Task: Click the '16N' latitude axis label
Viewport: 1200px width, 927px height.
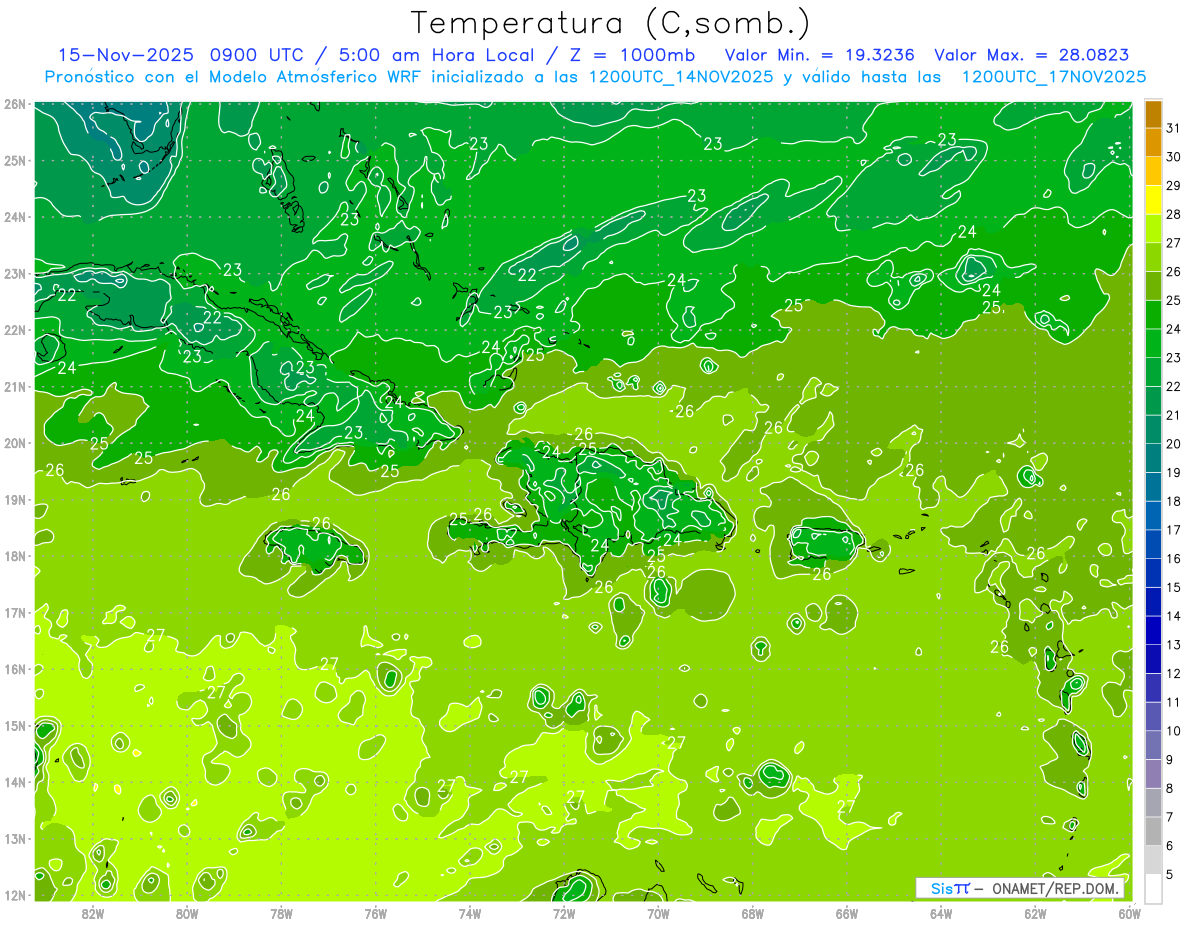Action: (x=15, y=669)
